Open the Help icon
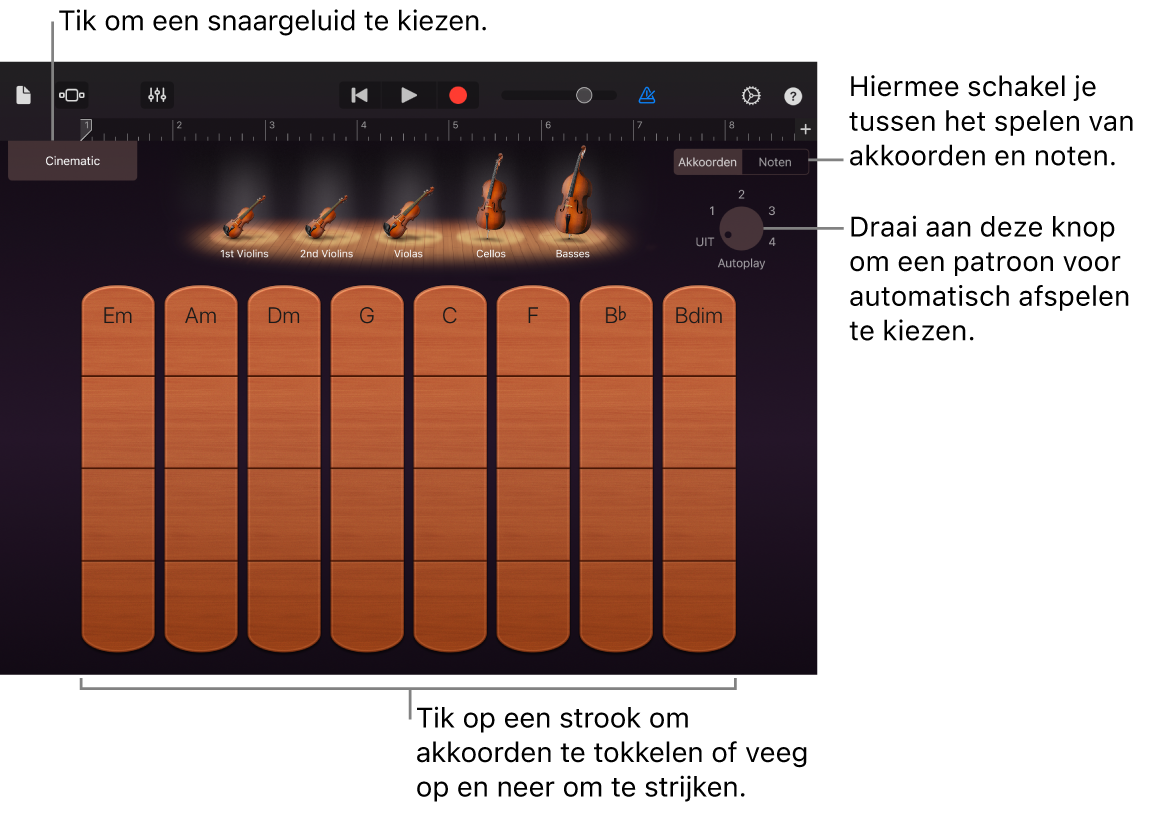The width and height of the screenshot is (1168, 814). click(x=792, y=95)
